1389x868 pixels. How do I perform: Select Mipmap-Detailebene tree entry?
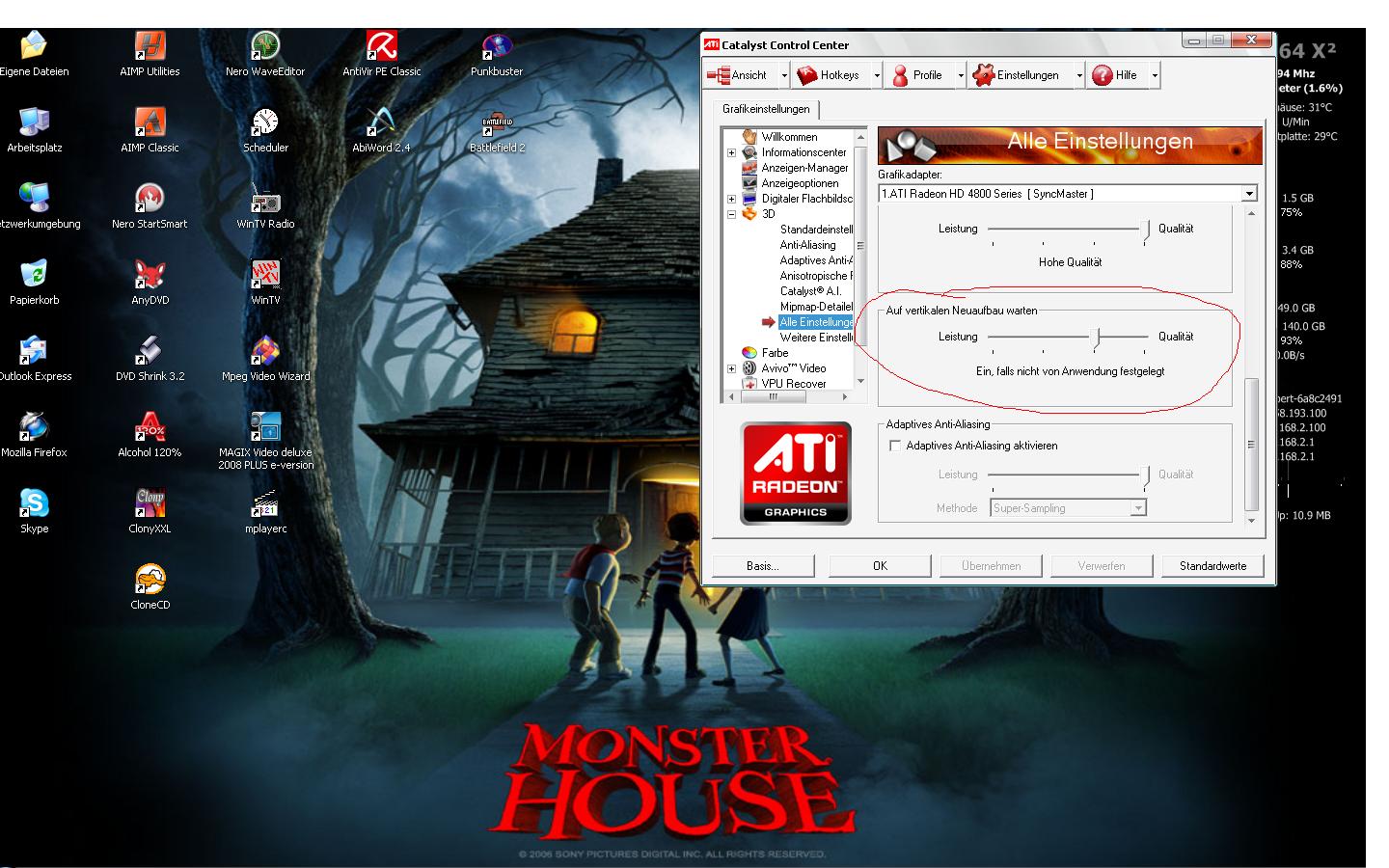click(816, 307)
